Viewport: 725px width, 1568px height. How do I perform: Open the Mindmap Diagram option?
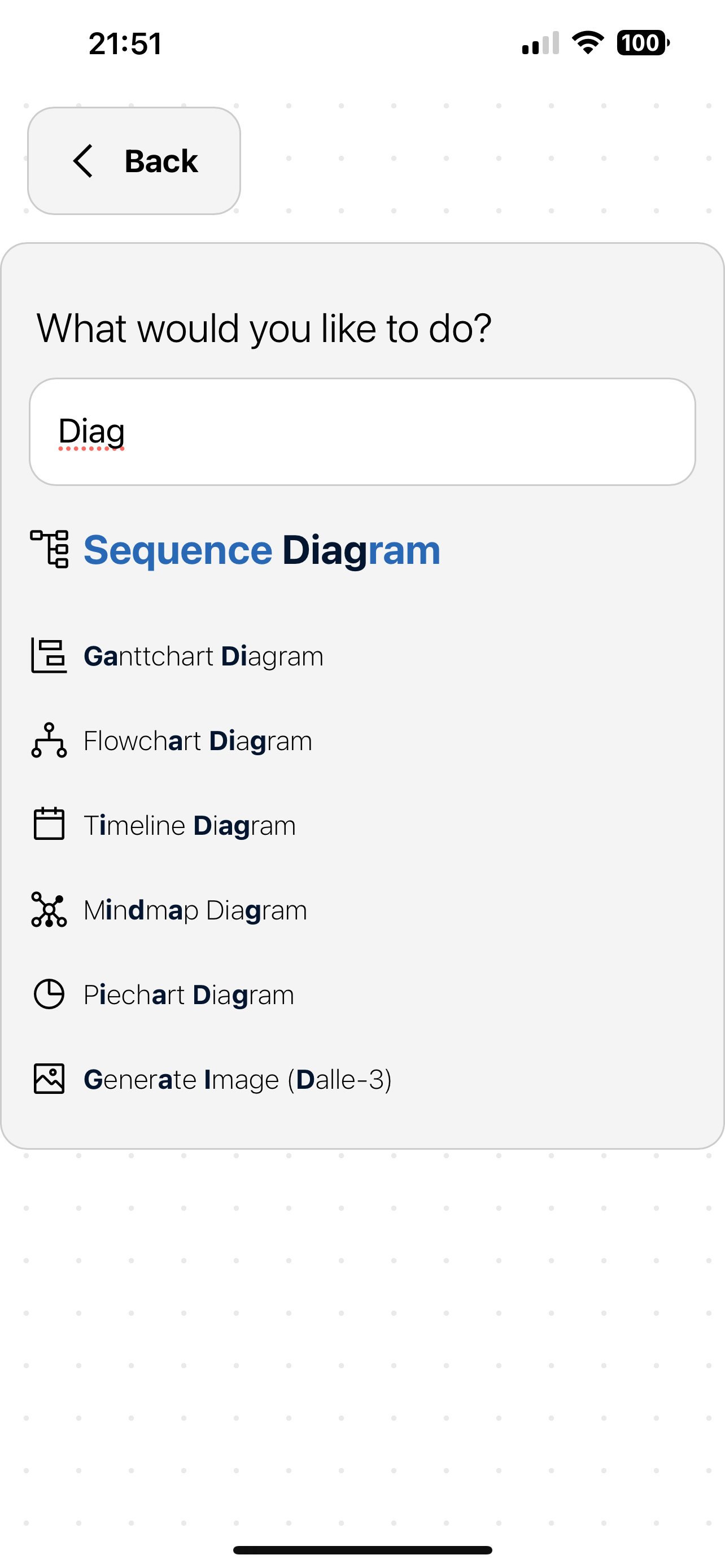point(195,910)
